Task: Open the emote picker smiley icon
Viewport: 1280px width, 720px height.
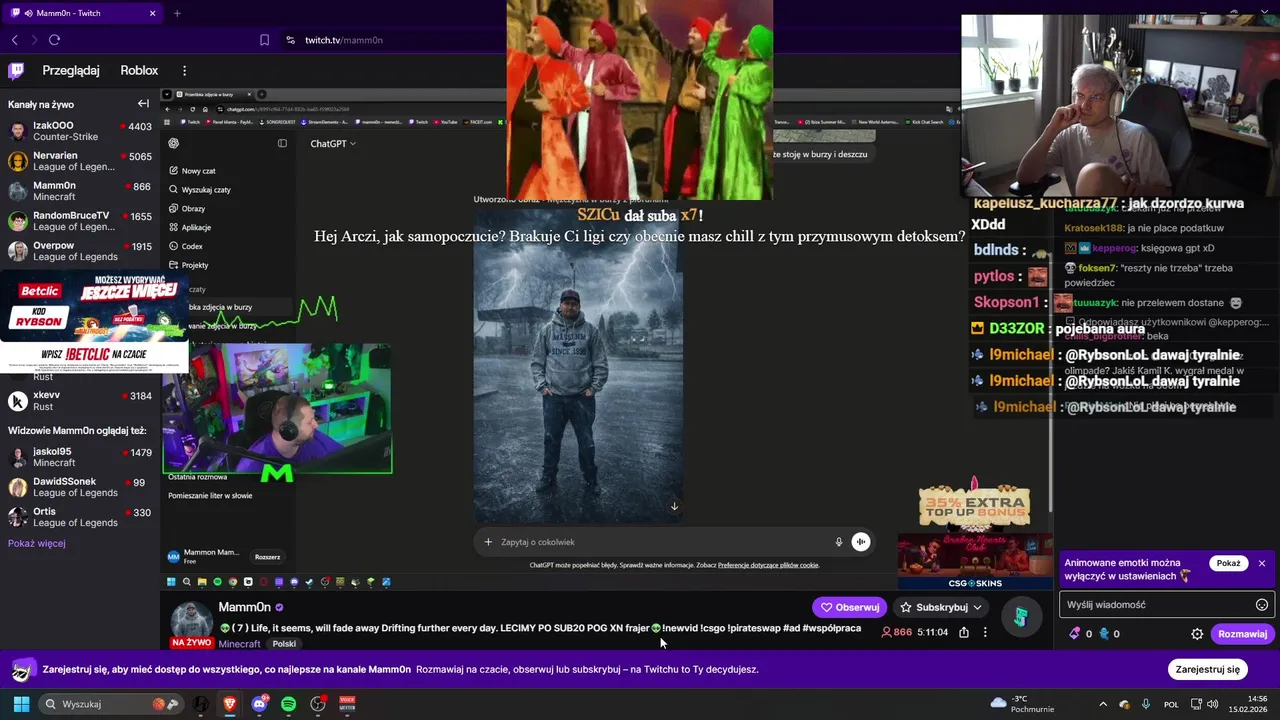Action: tap(1262, 604)
